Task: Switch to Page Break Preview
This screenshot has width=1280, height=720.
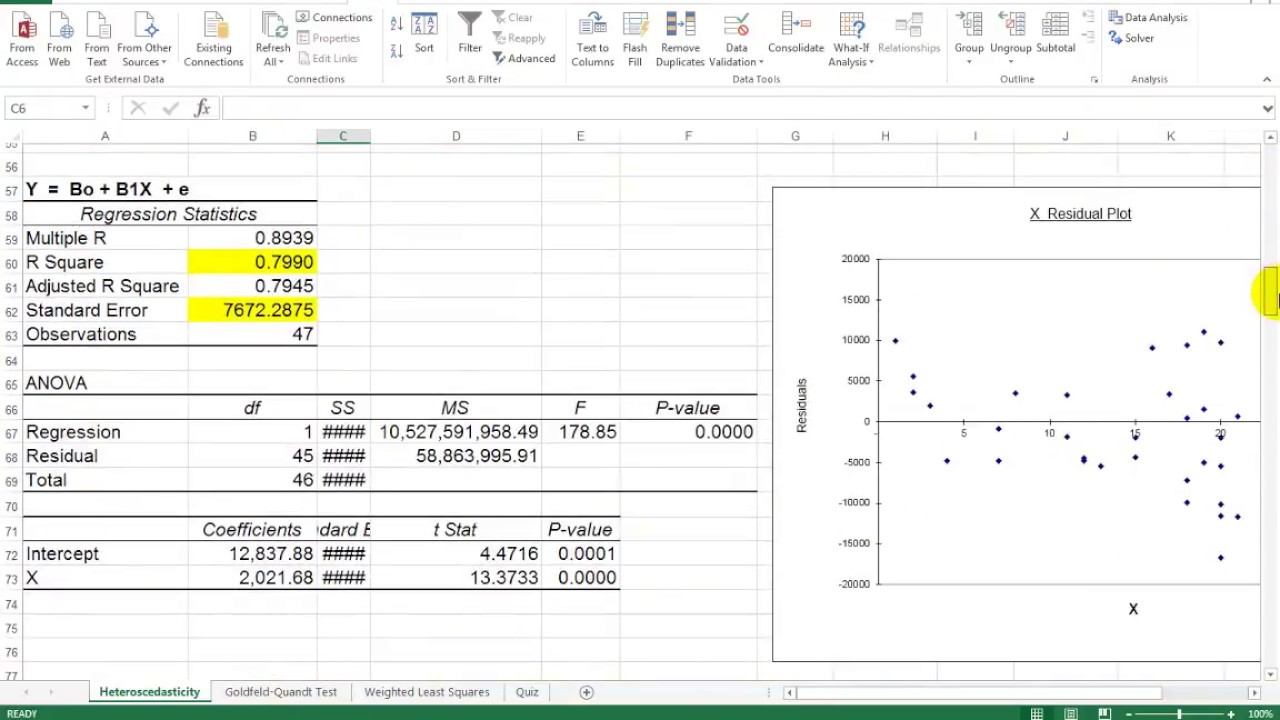Action: (x=1104, y=714)
